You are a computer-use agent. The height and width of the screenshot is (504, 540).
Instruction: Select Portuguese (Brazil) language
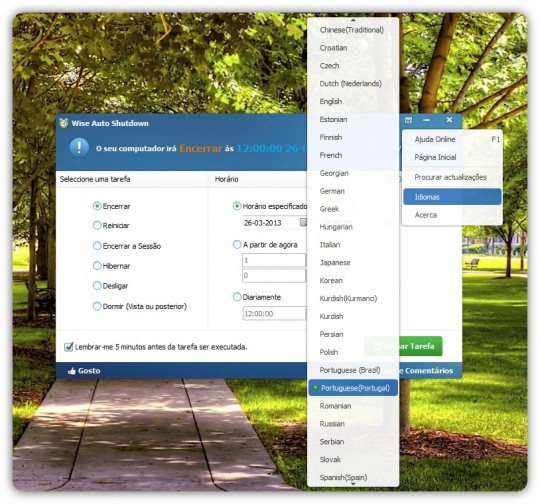coord(353,370)
